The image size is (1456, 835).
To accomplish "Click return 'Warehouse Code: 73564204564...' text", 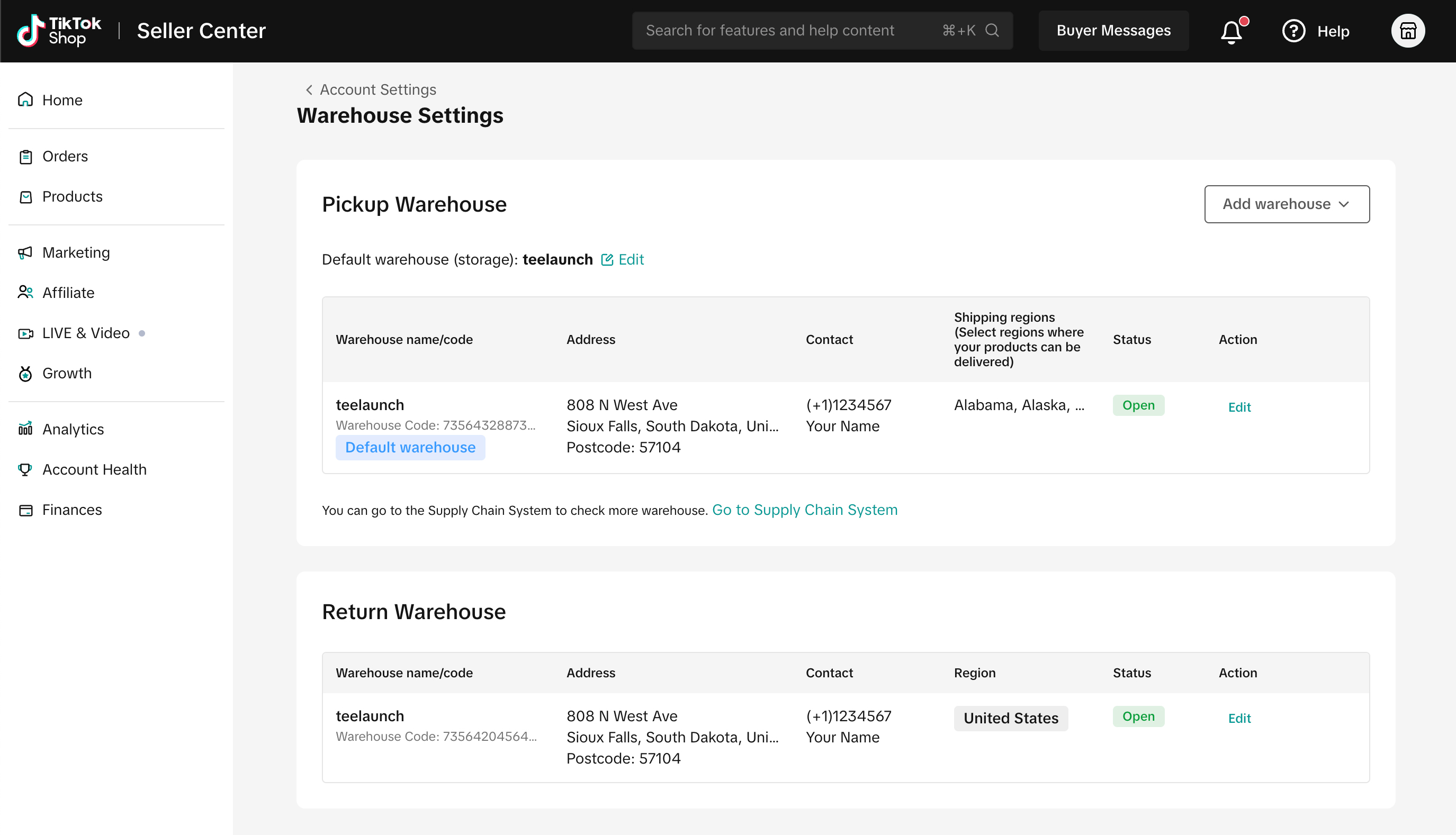I will click(436, 737).
